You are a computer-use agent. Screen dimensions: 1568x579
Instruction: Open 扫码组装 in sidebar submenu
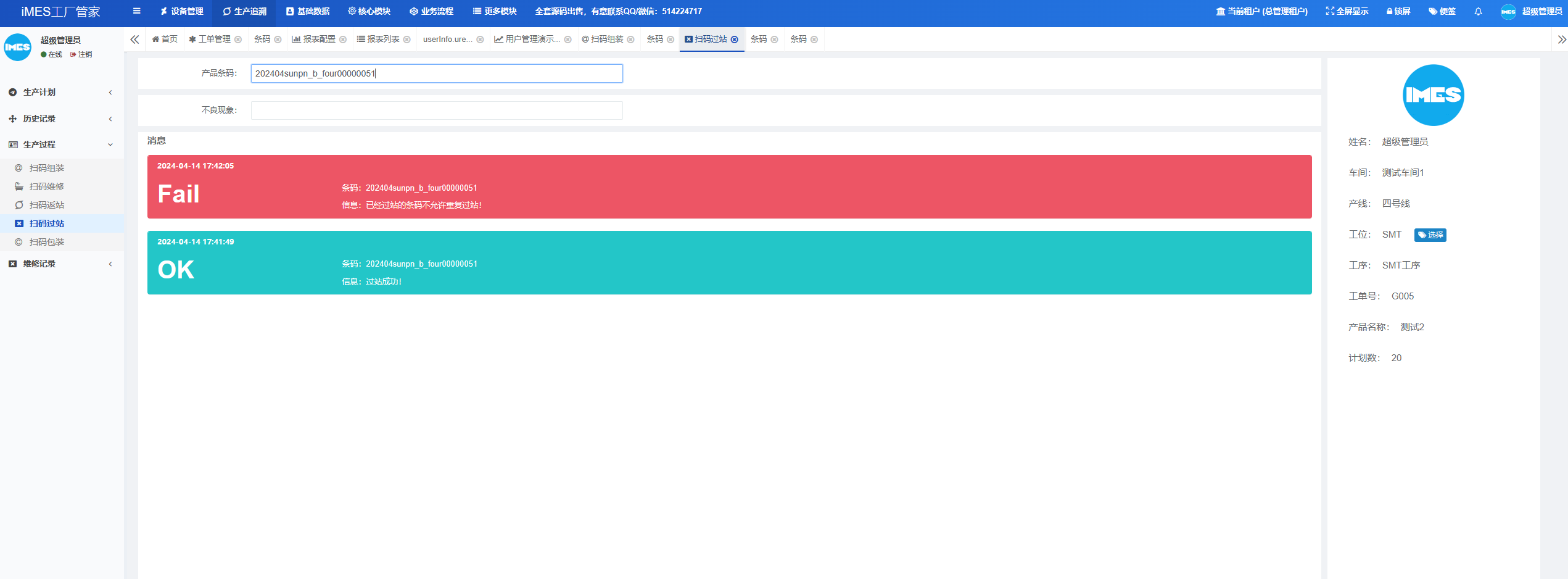coord(62,168)
